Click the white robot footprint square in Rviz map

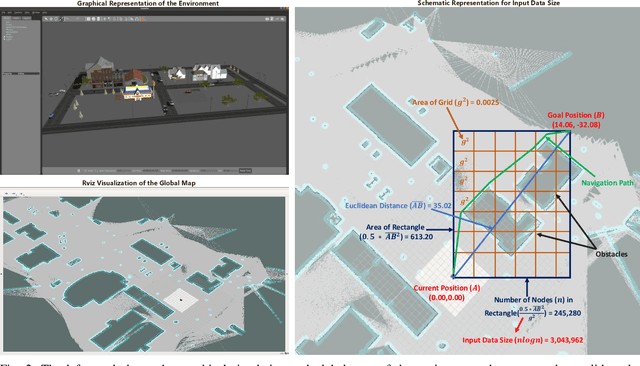pos(181,300)
